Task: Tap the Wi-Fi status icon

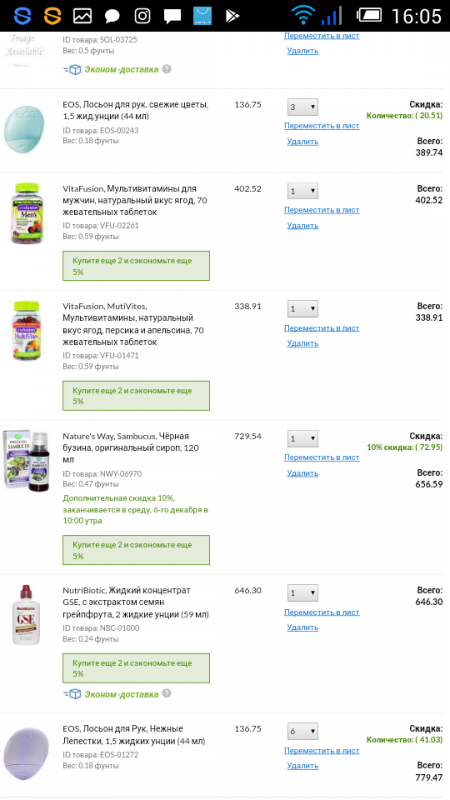Action: [x=303, y=16]
